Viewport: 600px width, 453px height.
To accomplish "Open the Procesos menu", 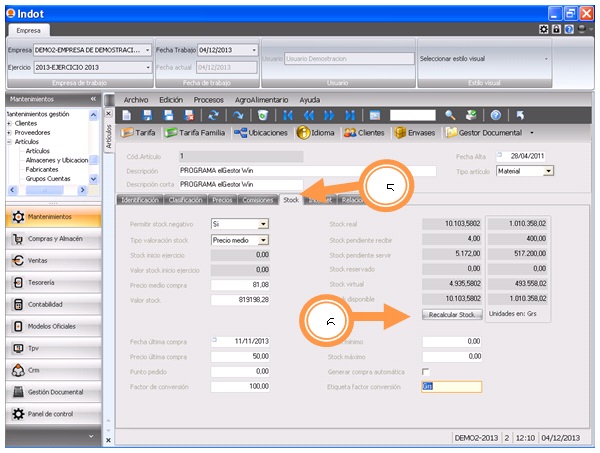I will pyautogui.click(x=209, y=100).
